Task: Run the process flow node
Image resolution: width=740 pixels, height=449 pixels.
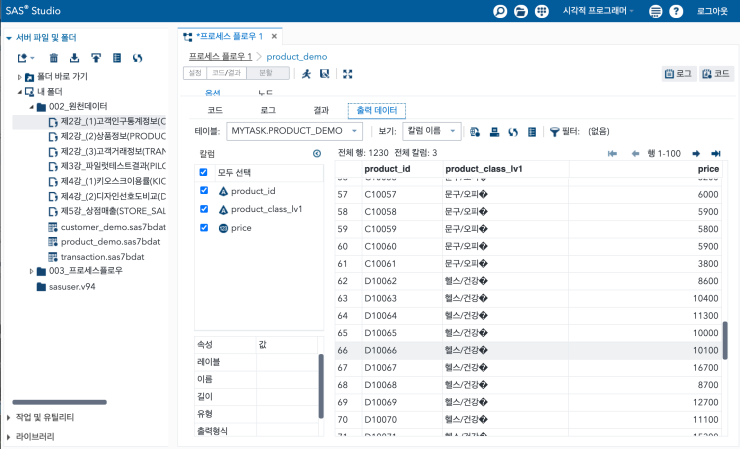Action: click(306, 74)
